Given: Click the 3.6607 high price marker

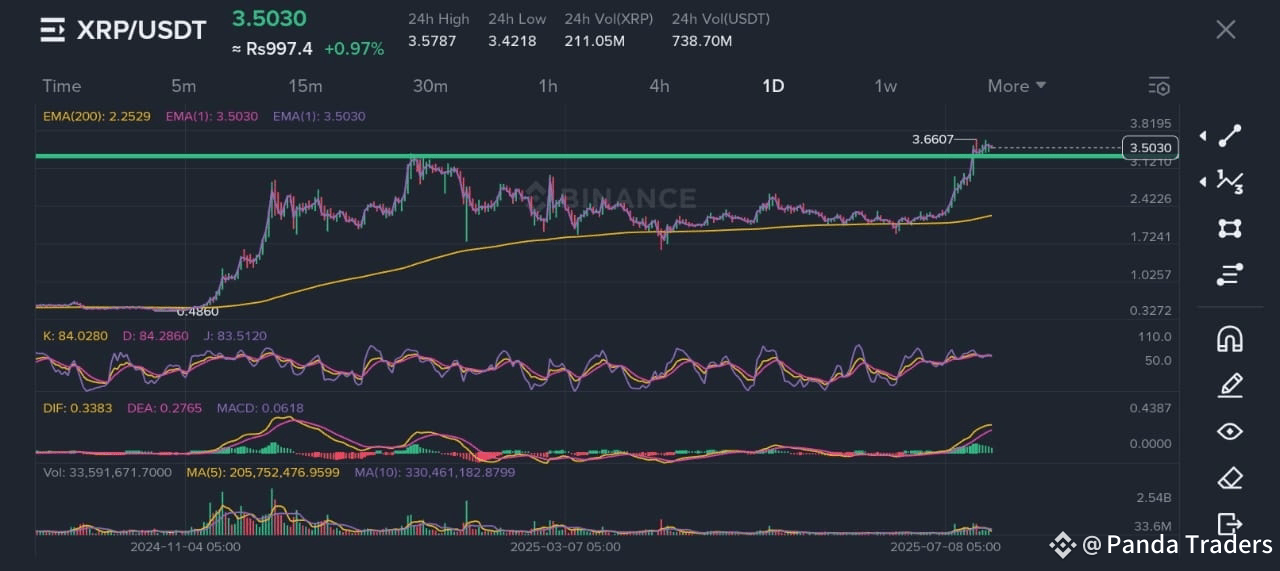Looking at the screenshot, I should pos(933,140).
